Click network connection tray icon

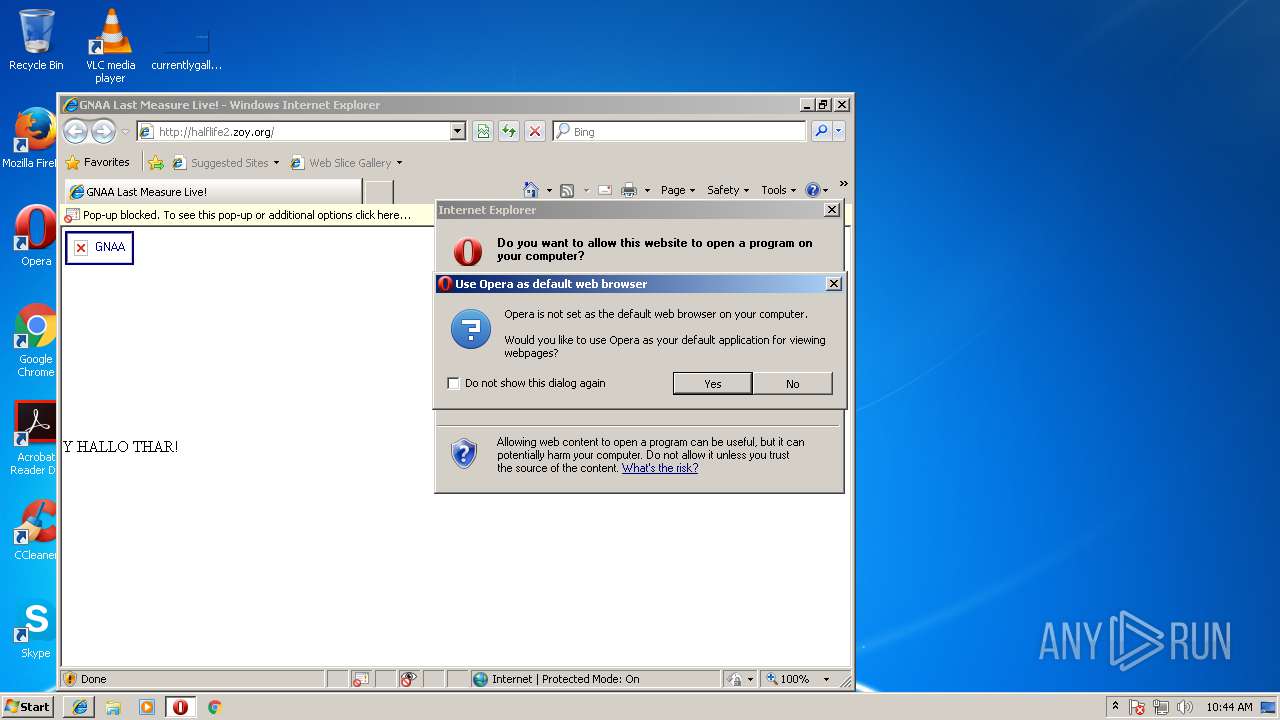pyautogui.click(x=1161, y=707)
